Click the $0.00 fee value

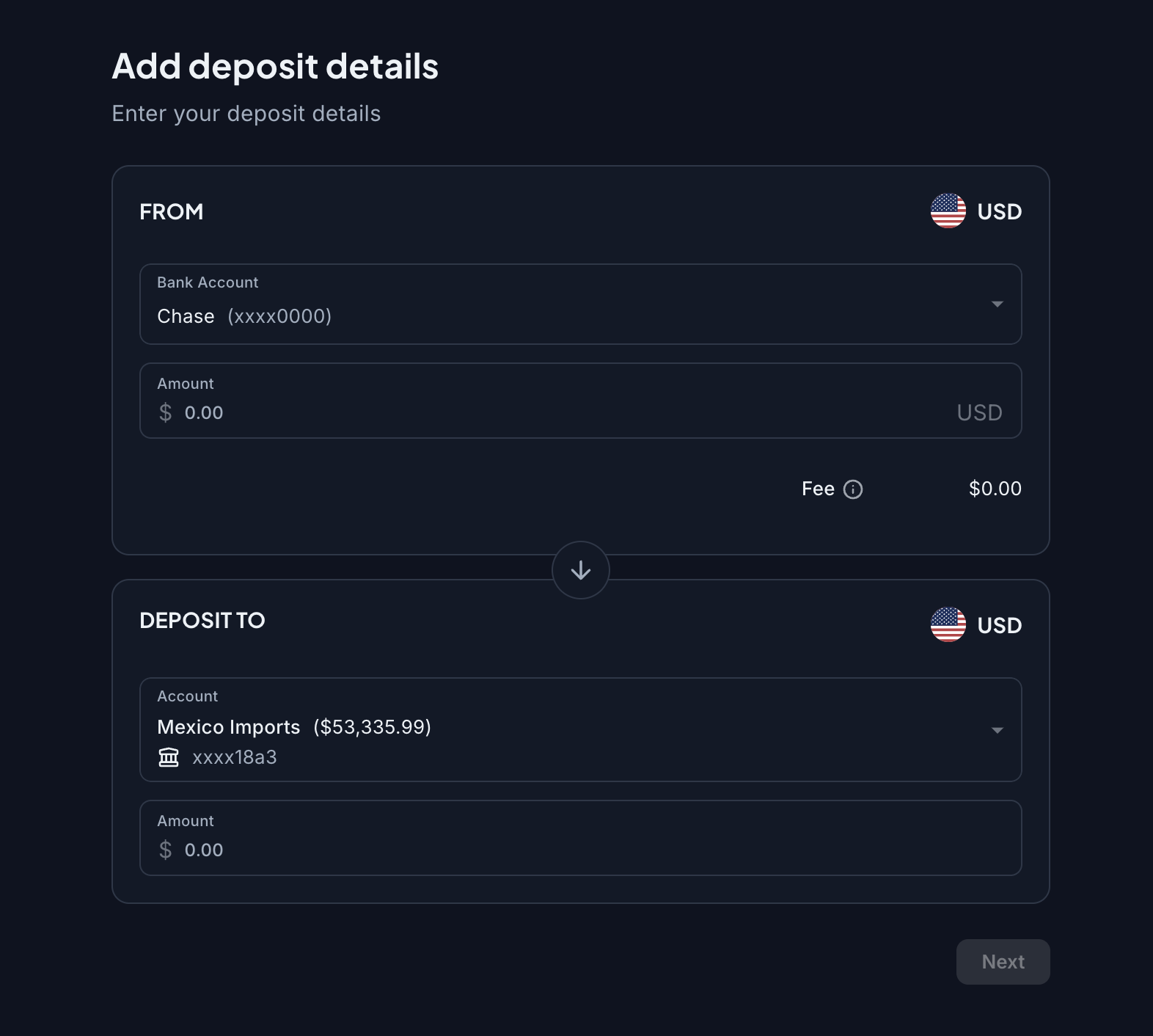click(995, 489)
